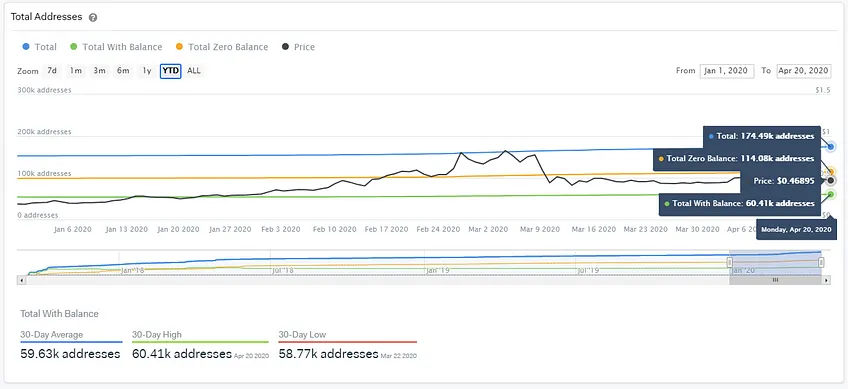Toggle Total With Balance legend item
848x389 pixels.
pyautogui.click(x=116, y=47)
